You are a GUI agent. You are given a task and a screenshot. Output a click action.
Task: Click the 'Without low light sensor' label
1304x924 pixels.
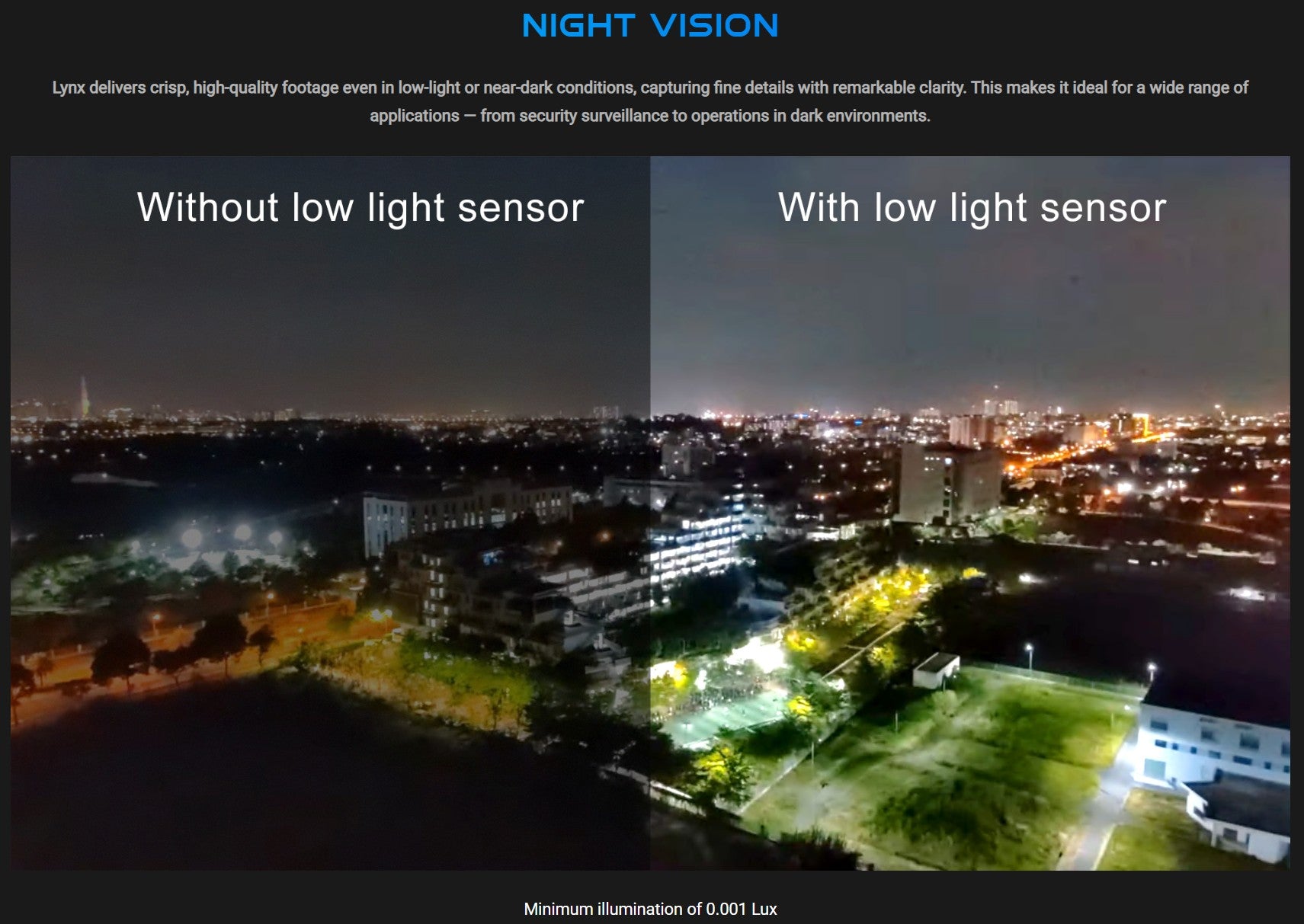(x=360, y=207)
